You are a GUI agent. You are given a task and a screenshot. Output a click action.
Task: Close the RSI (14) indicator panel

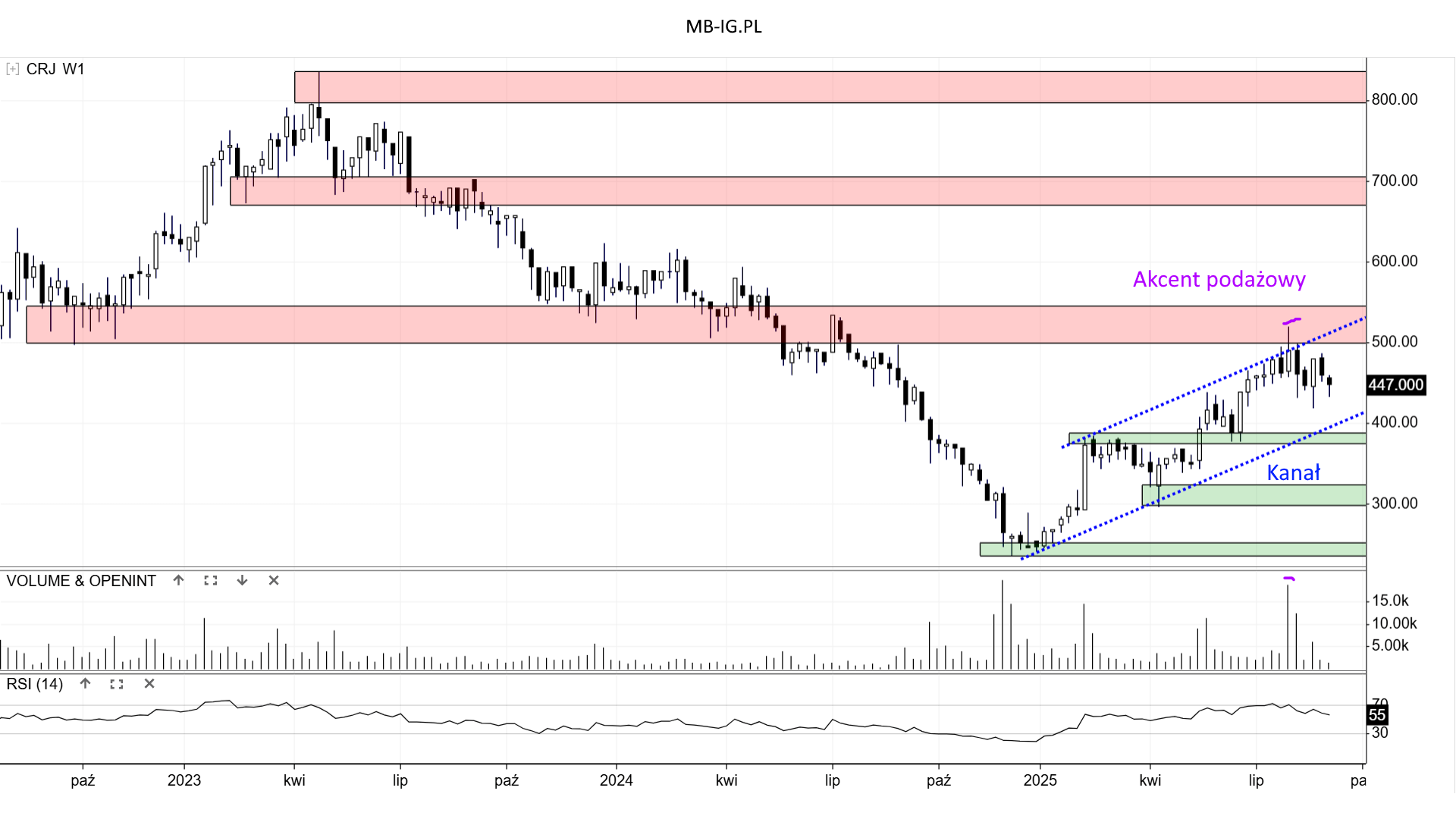coord(149,683)
